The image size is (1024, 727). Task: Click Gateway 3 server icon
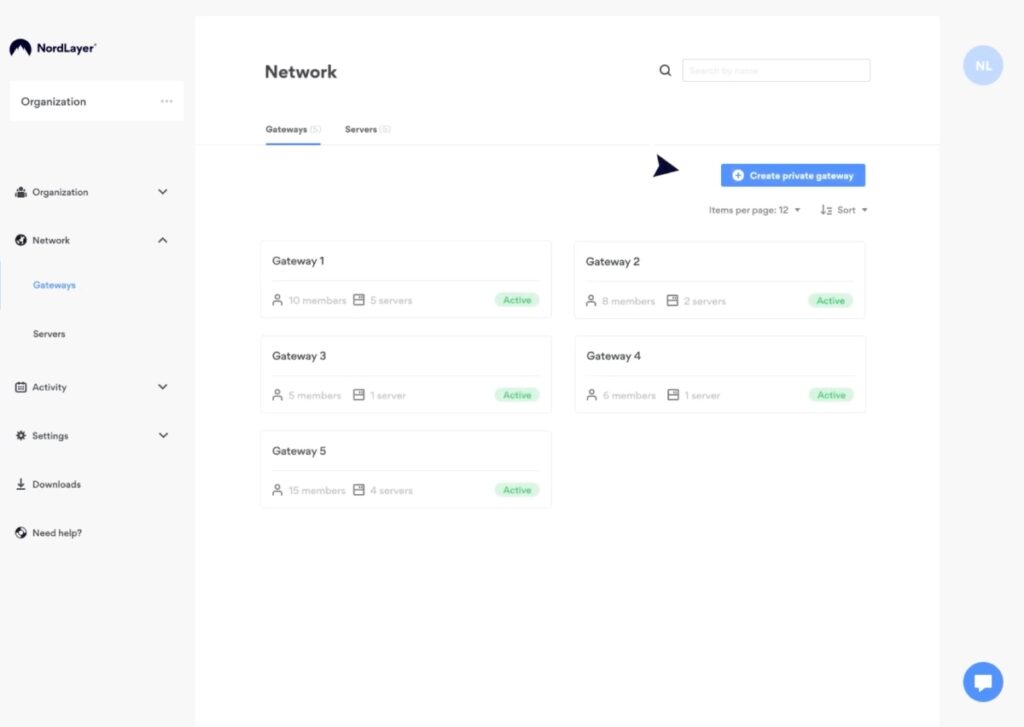[359, 395]
